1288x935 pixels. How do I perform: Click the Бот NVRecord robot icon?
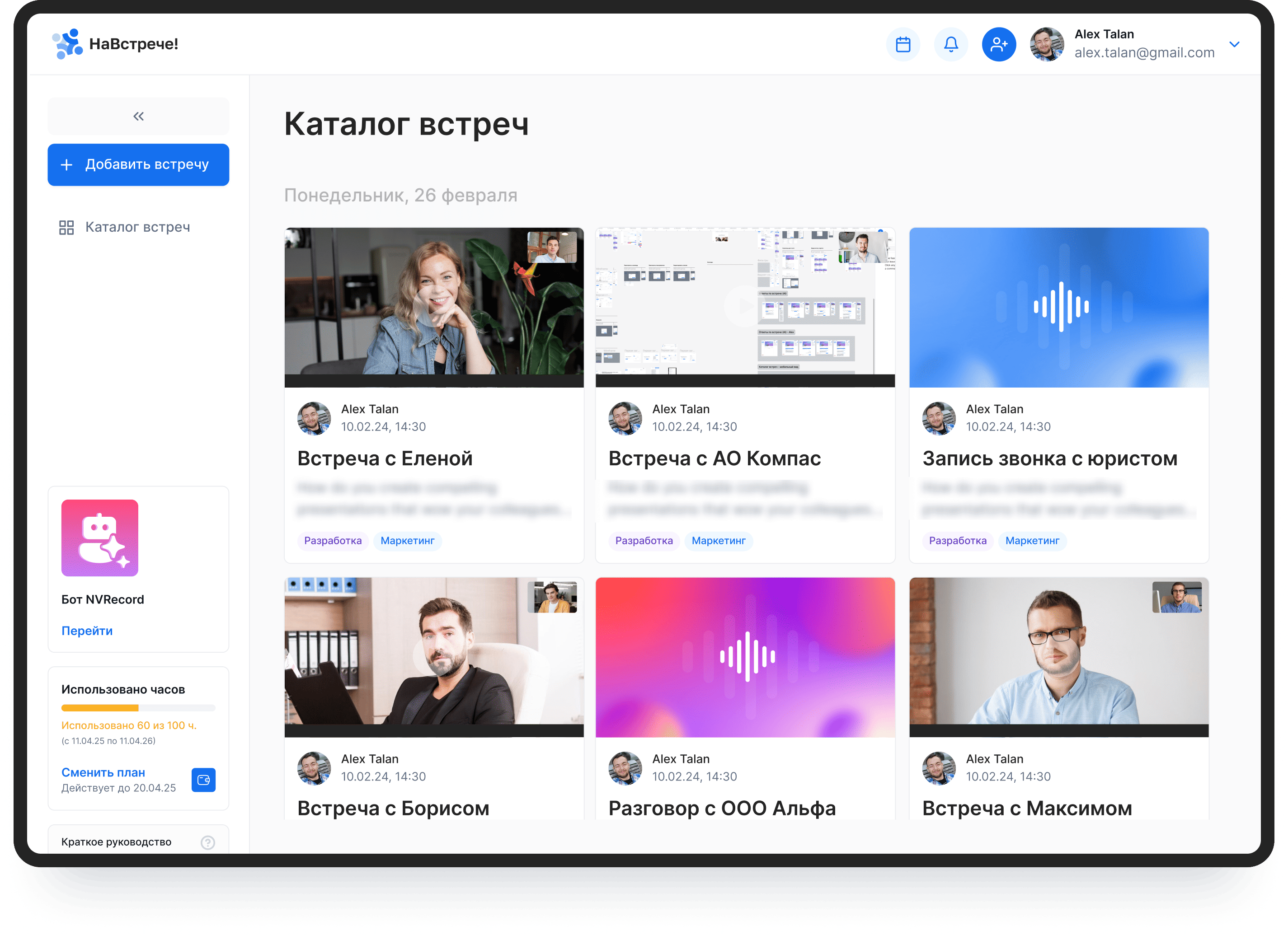99,538
